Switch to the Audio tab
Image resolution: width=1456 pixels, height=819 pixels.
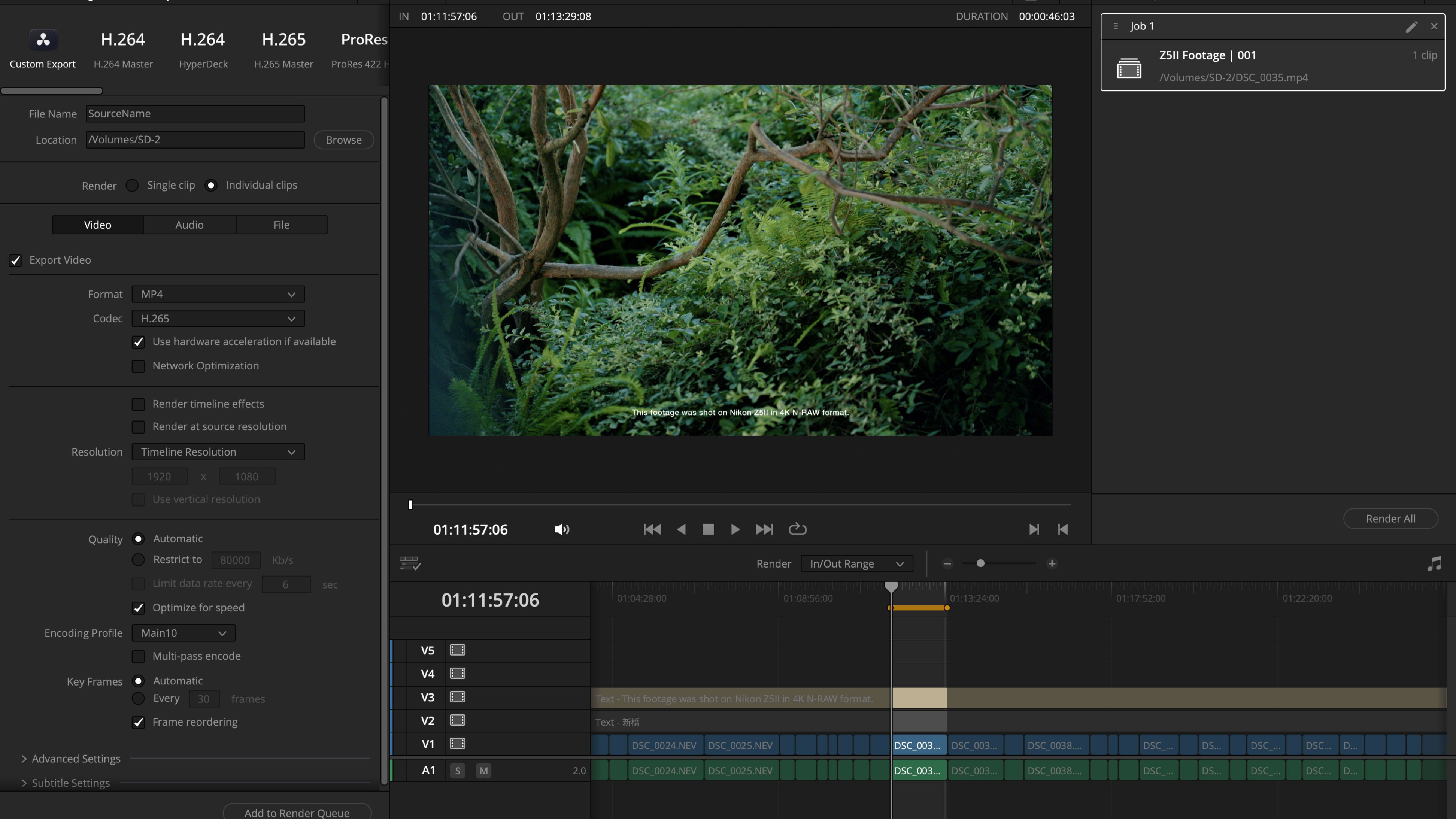189,225
